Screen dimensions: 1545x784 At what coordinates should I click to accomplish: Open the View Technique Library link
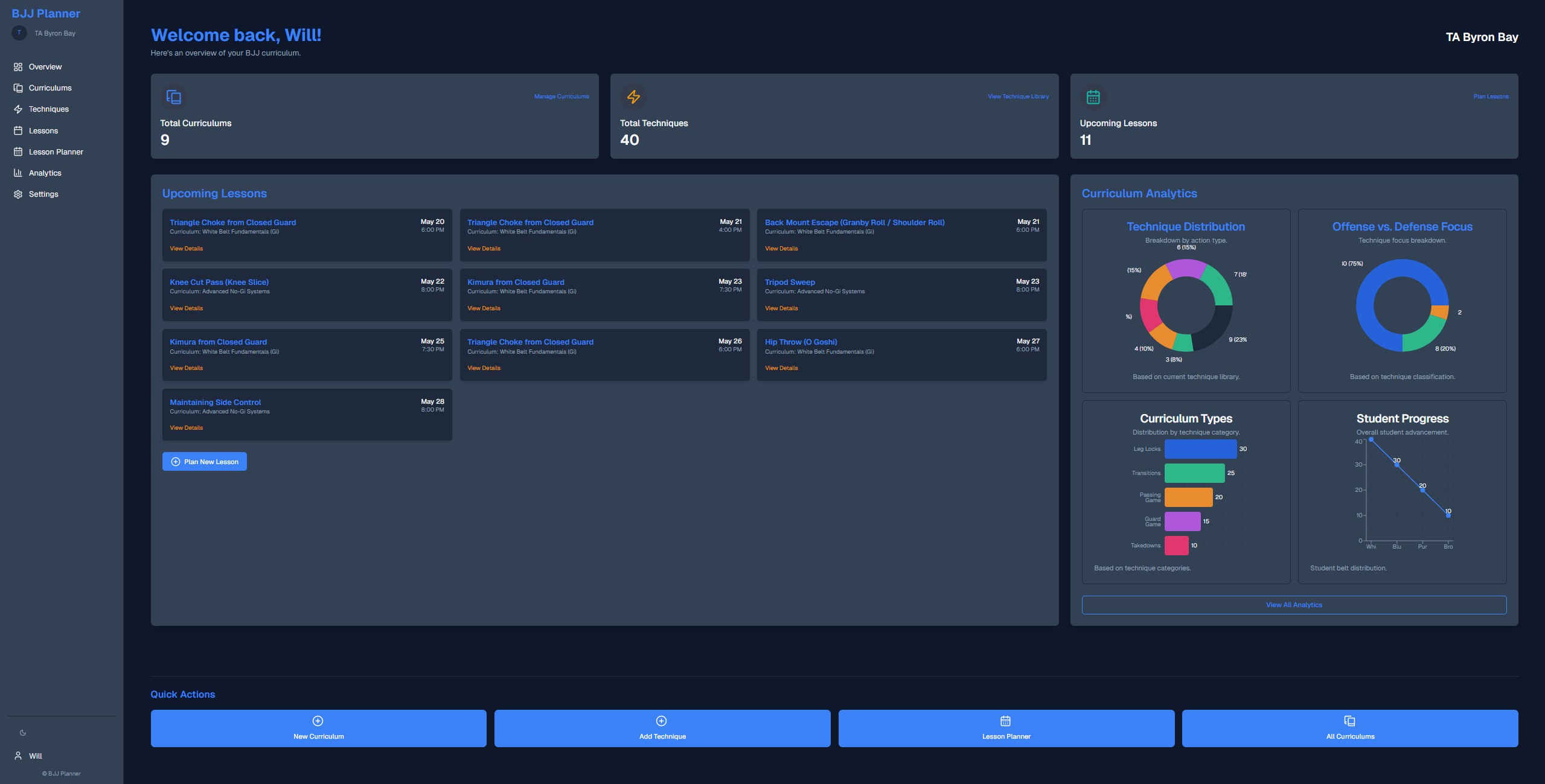click(1019, 97)
